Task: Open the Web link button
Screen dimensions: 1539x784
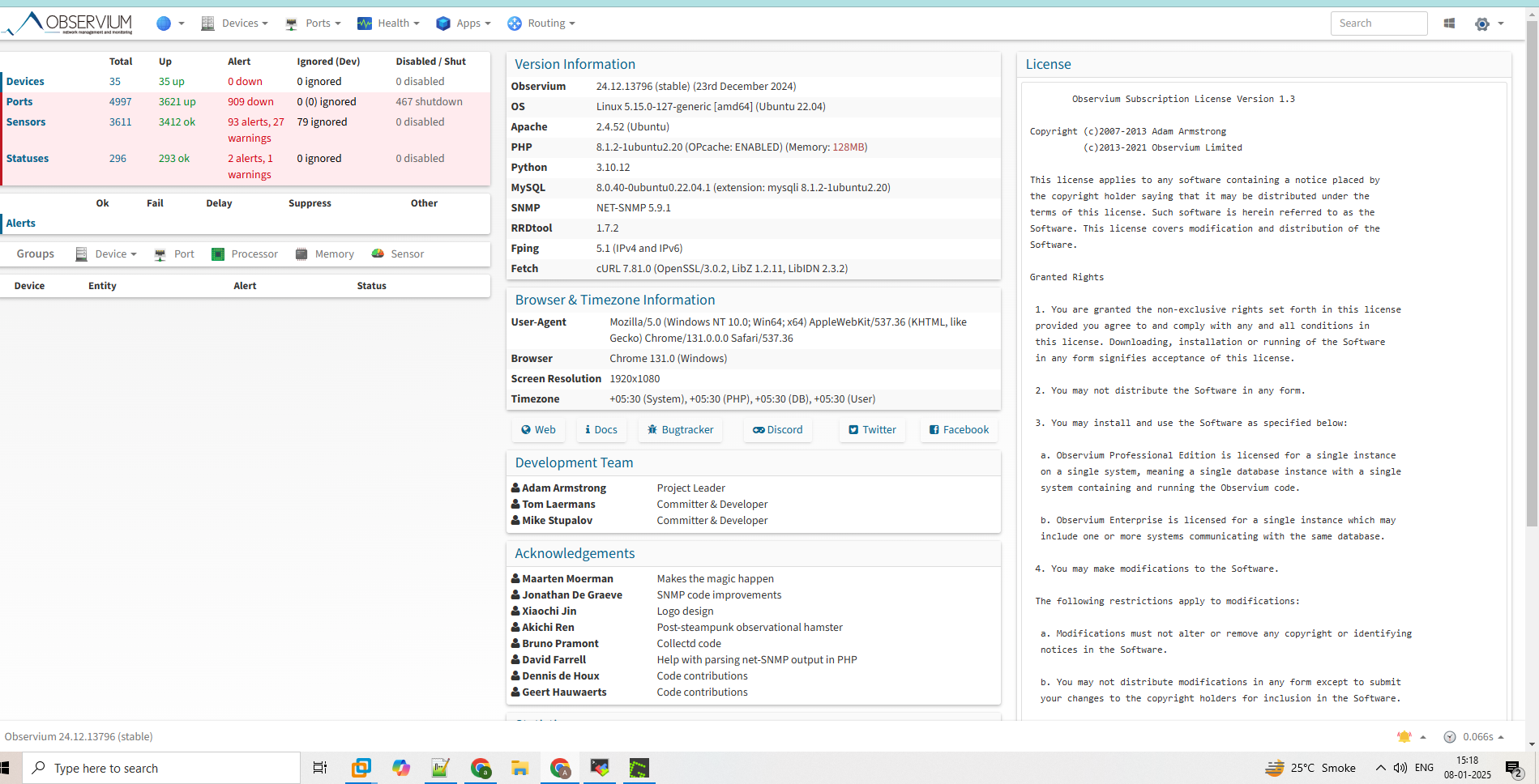Action: pyautogui.click(x=538, y=429)
